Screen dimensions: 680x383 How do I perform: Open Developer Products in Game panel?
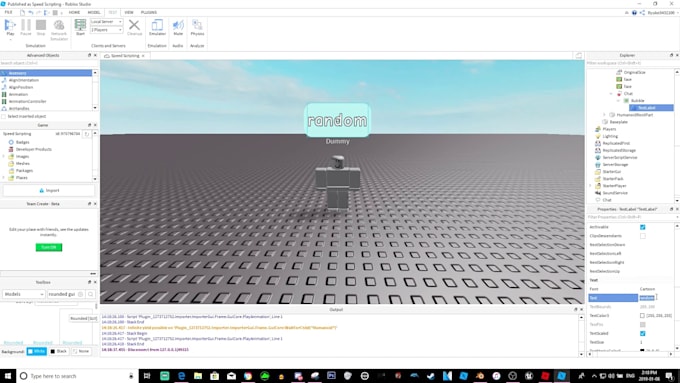tap(33, 149)
